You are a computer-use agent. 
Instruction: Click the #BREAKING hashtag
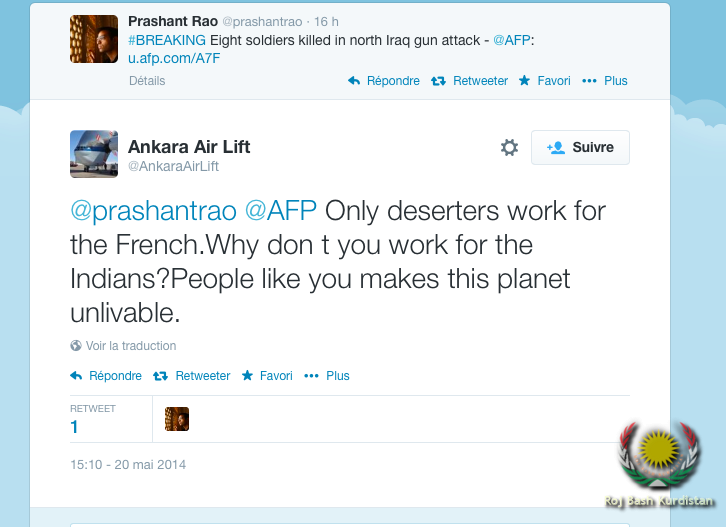(167, 40)
